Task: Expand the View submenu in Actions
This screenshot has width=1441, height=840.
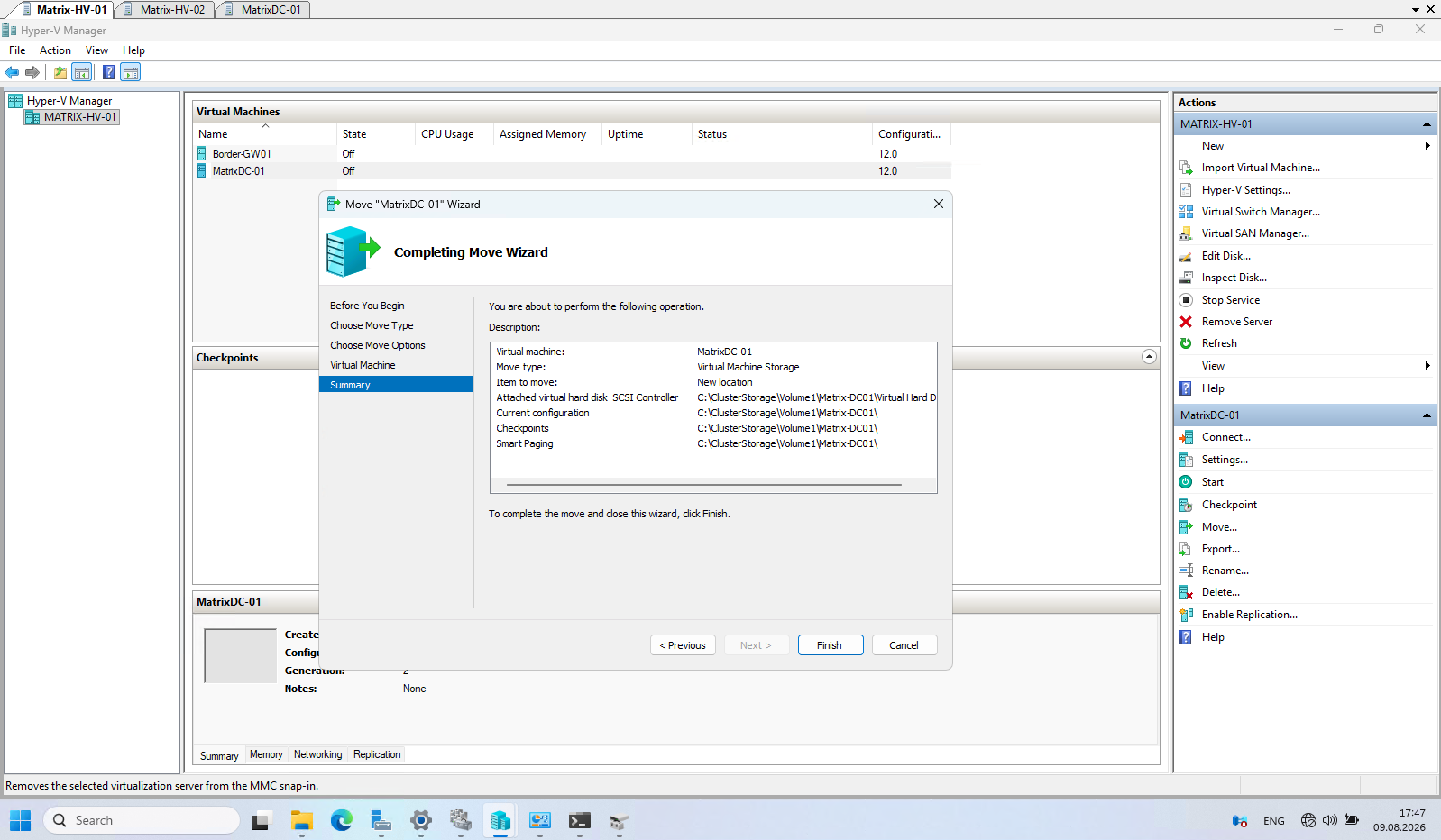Action: (x=1427, y=366)
